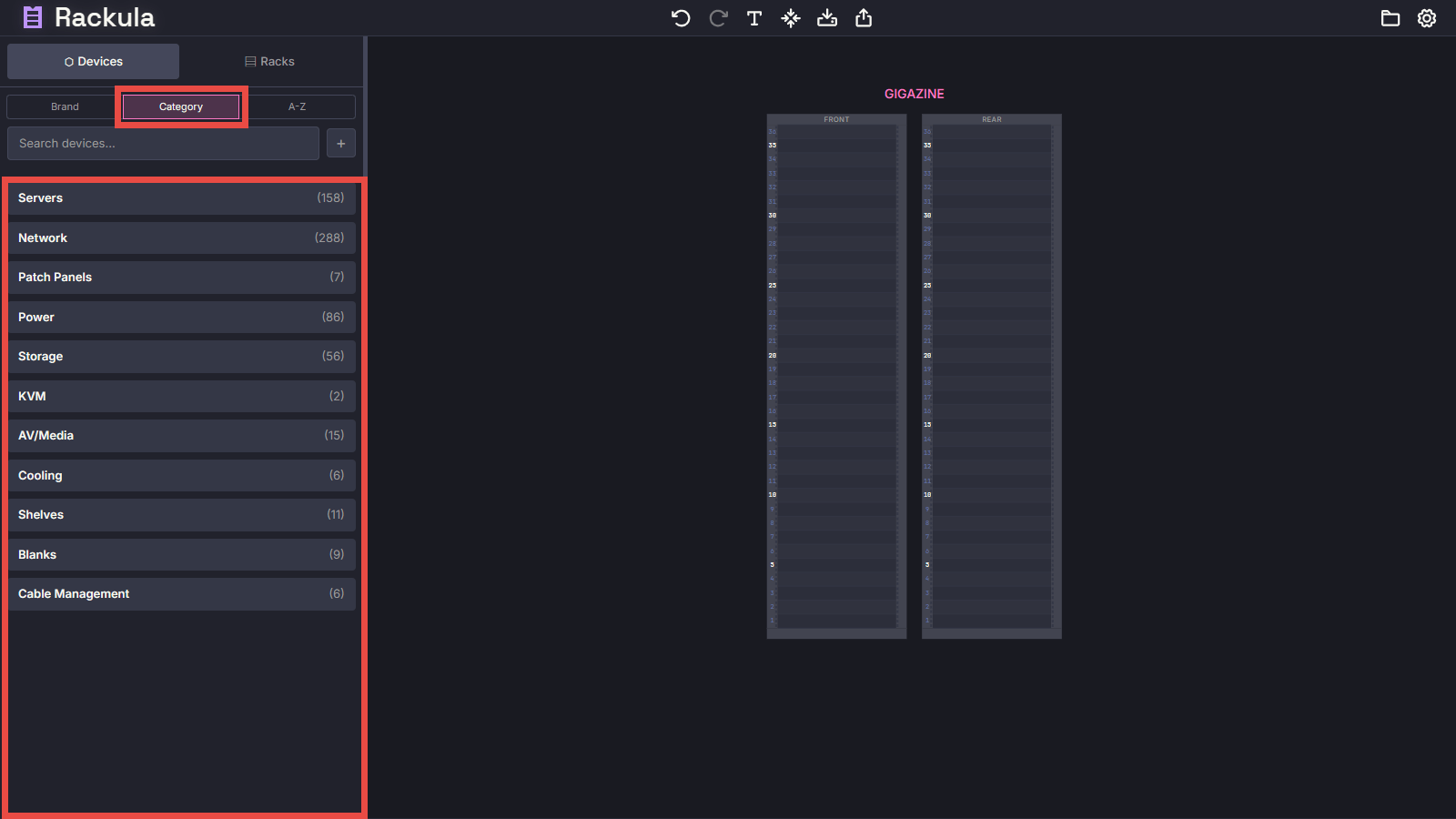Viewport: 1456px width, 819px height.
Task: Click the undo arrow icon
Action: pos(681,18)
